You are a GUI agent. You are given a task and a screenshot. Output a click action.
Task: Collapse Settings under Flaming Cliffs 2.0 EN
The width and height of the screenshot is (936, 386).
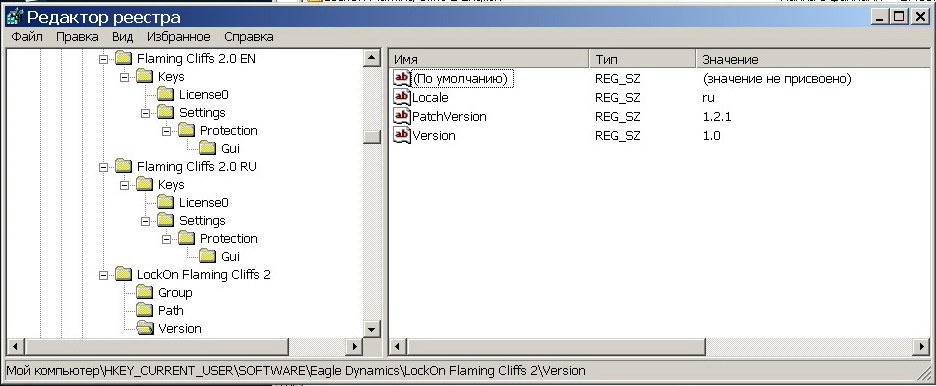coord(145,113)
